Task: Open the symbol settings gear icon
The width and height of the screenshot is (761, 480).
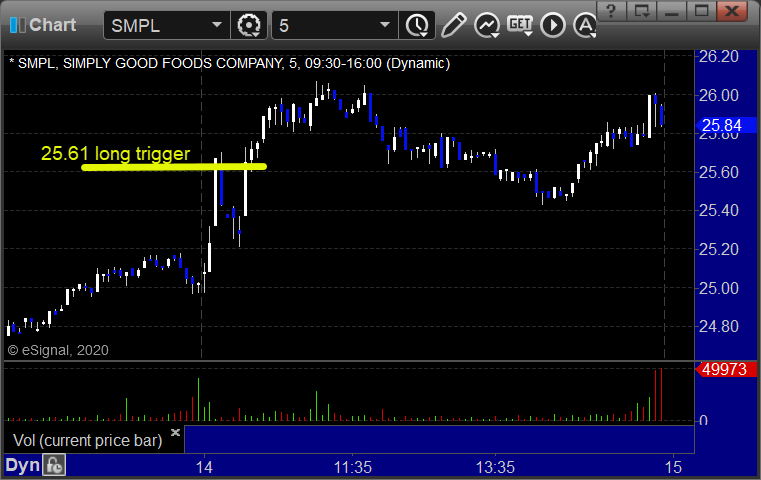Action: [248, 25]
